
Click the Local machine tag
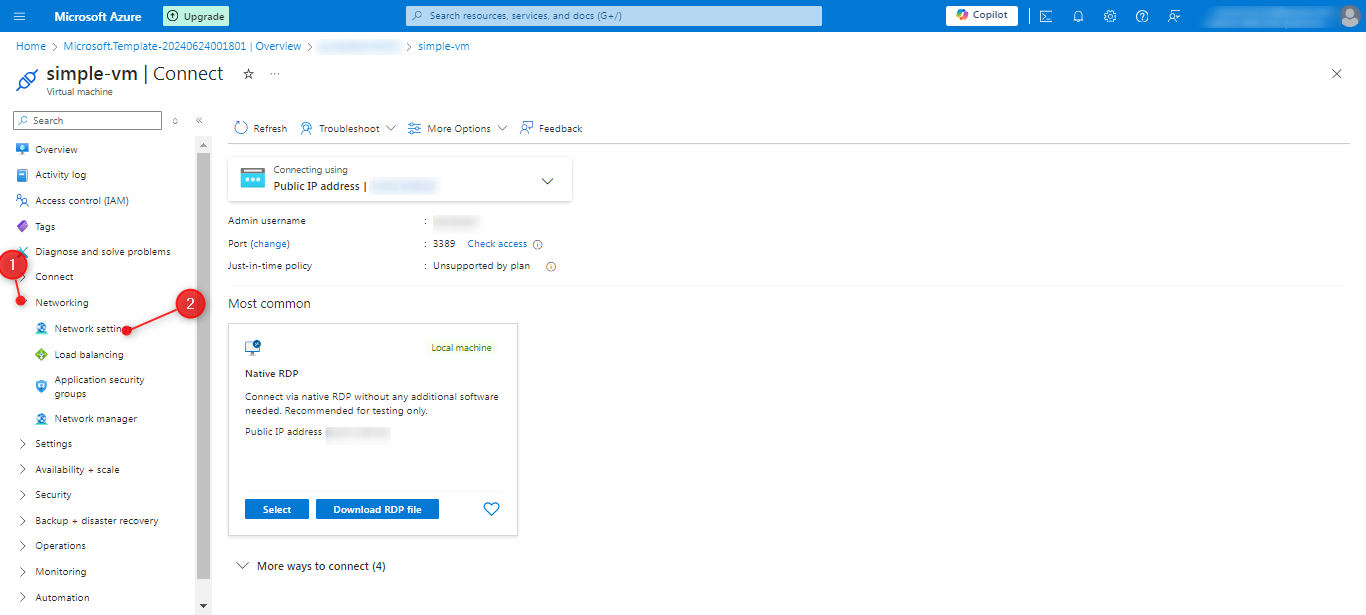point(461,348)
